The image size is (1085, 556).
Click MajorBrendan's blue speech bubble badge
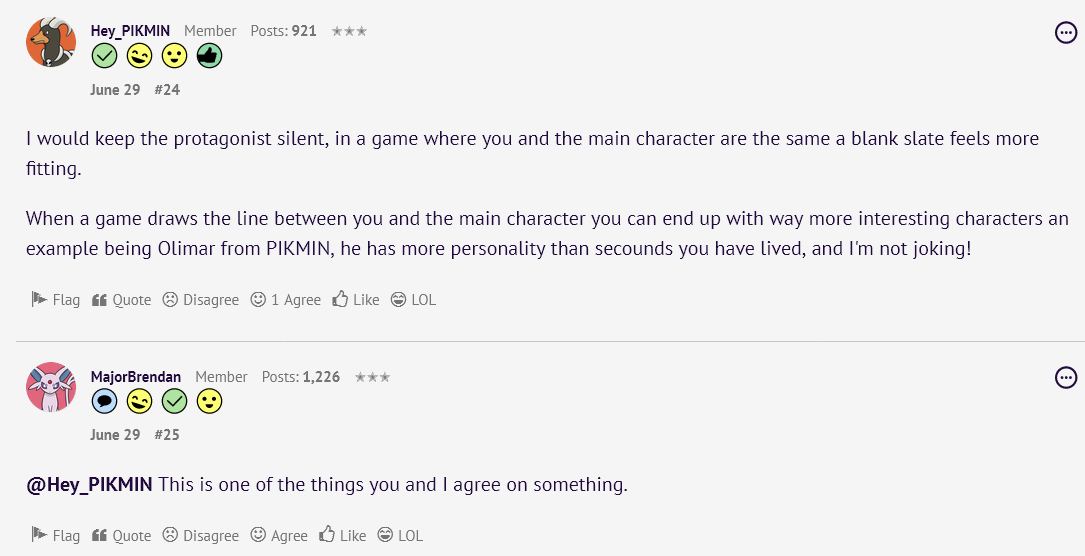click(x=105, y=402)
